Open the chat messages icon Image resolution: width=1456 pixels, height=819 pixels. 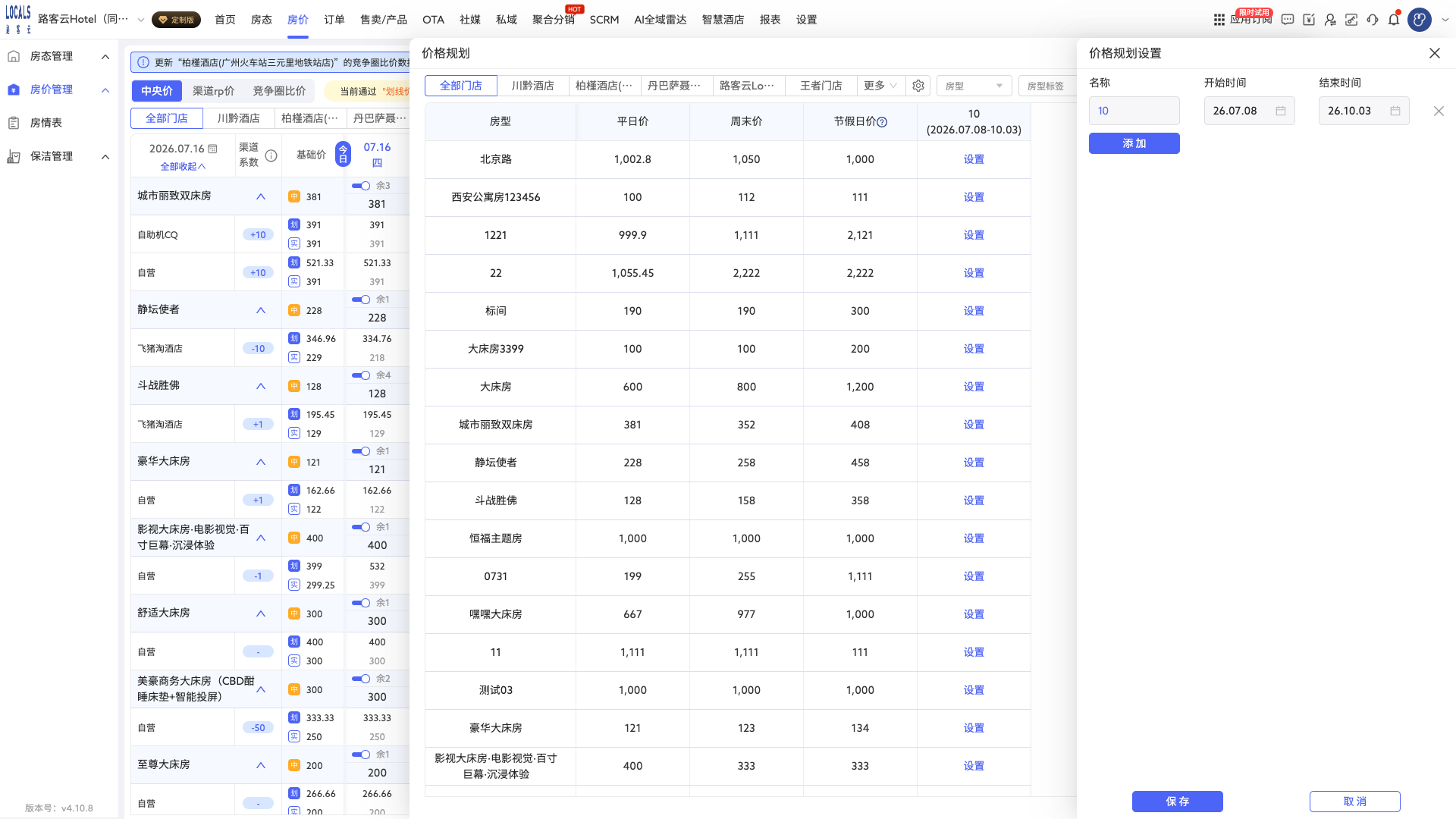(x=1288, y=20)
